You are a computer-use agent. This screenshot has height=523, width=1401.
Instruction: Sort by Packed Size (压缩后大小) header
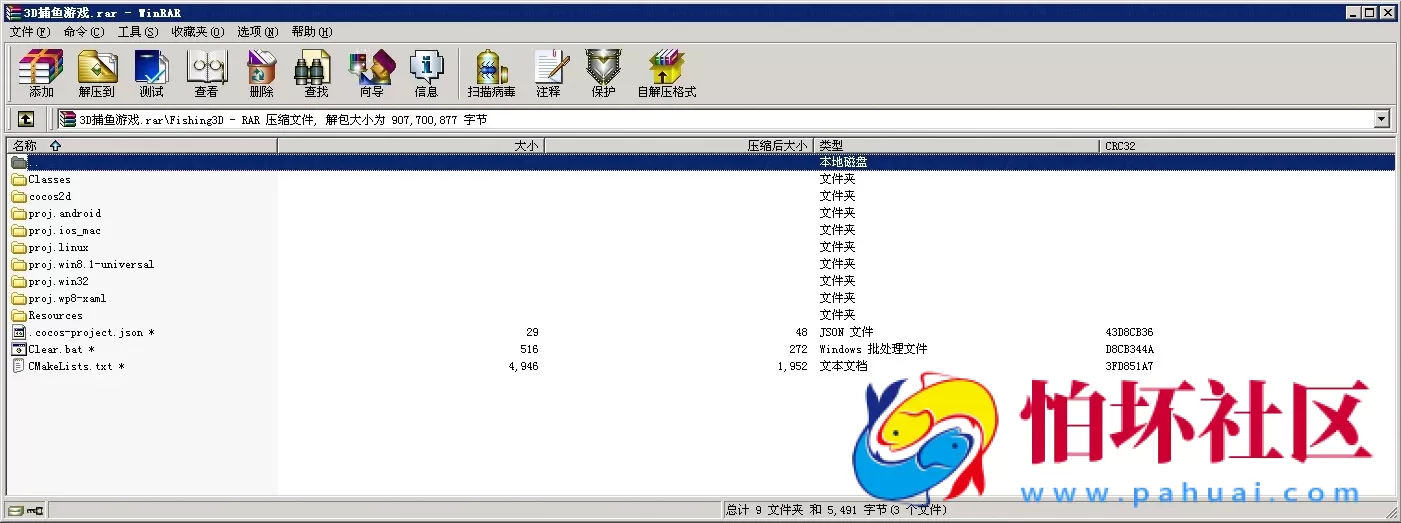click(x=679, y=145)
